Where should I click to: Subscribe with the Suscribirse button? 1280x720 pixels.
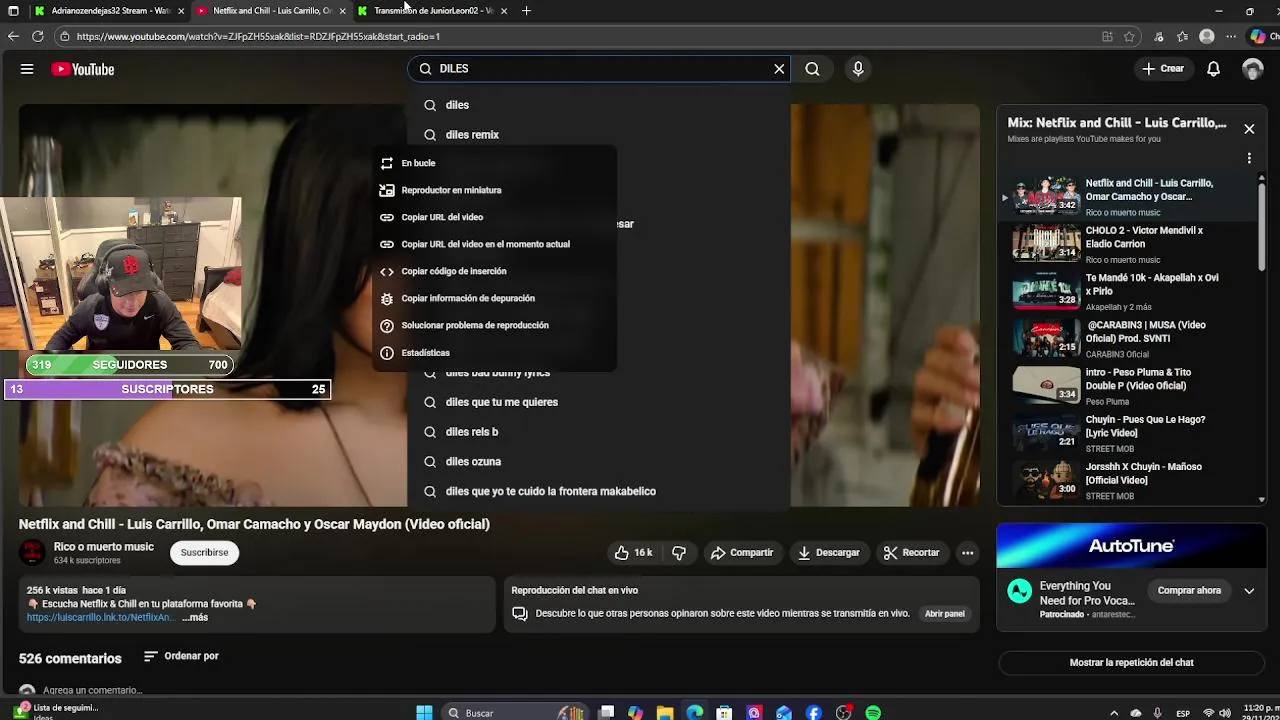[x=204, y=552]
